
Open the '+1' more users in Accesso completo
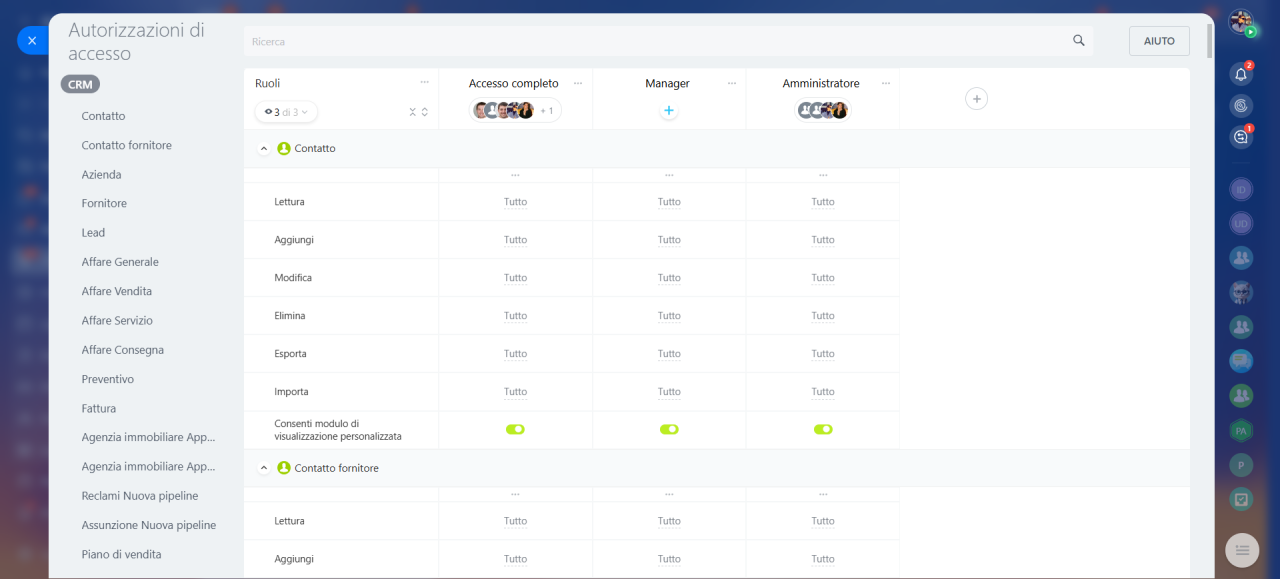click(547, 111)
